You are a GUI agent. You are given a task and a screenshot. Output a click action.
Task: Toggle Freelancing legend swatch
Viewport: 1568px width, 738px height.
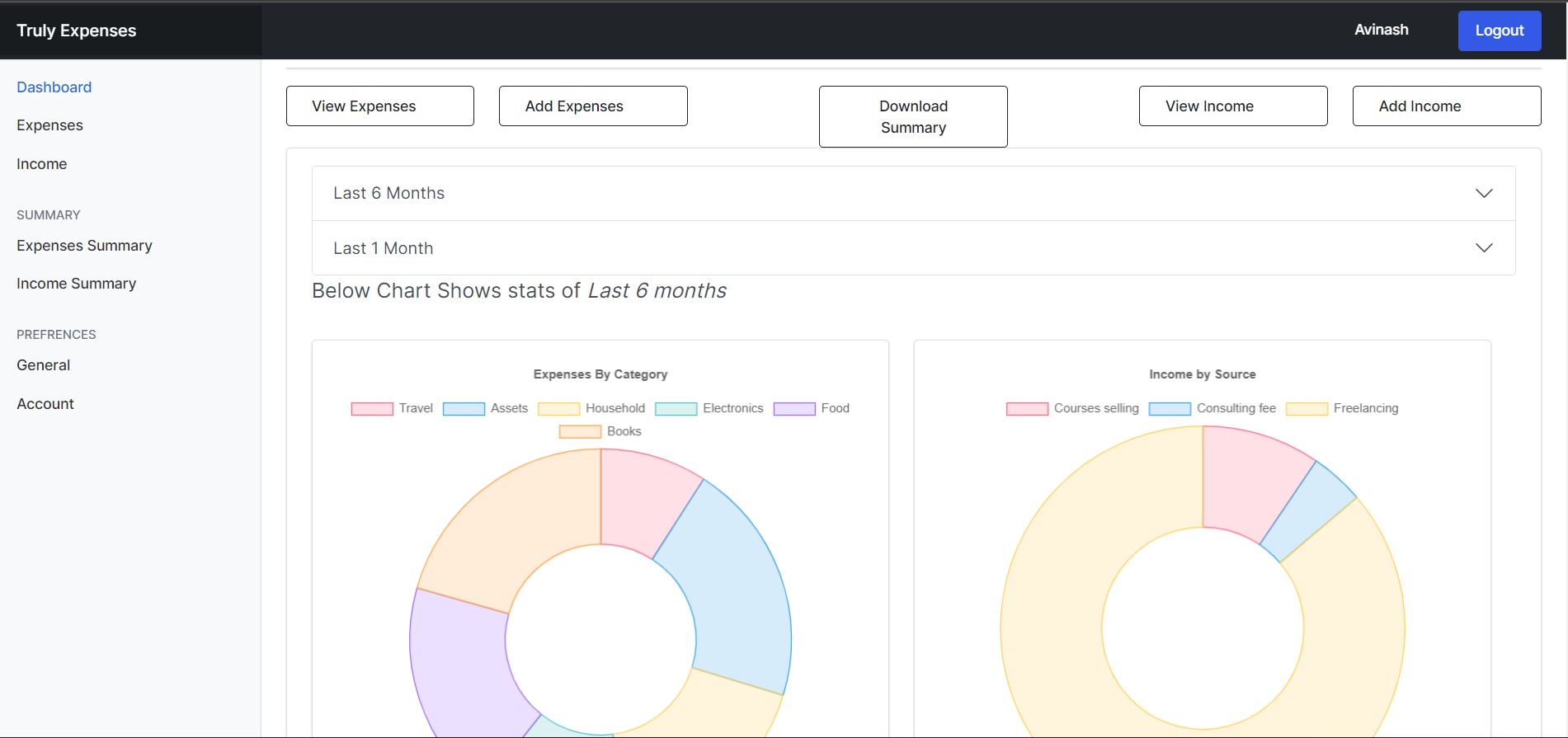coord(1307,409)
